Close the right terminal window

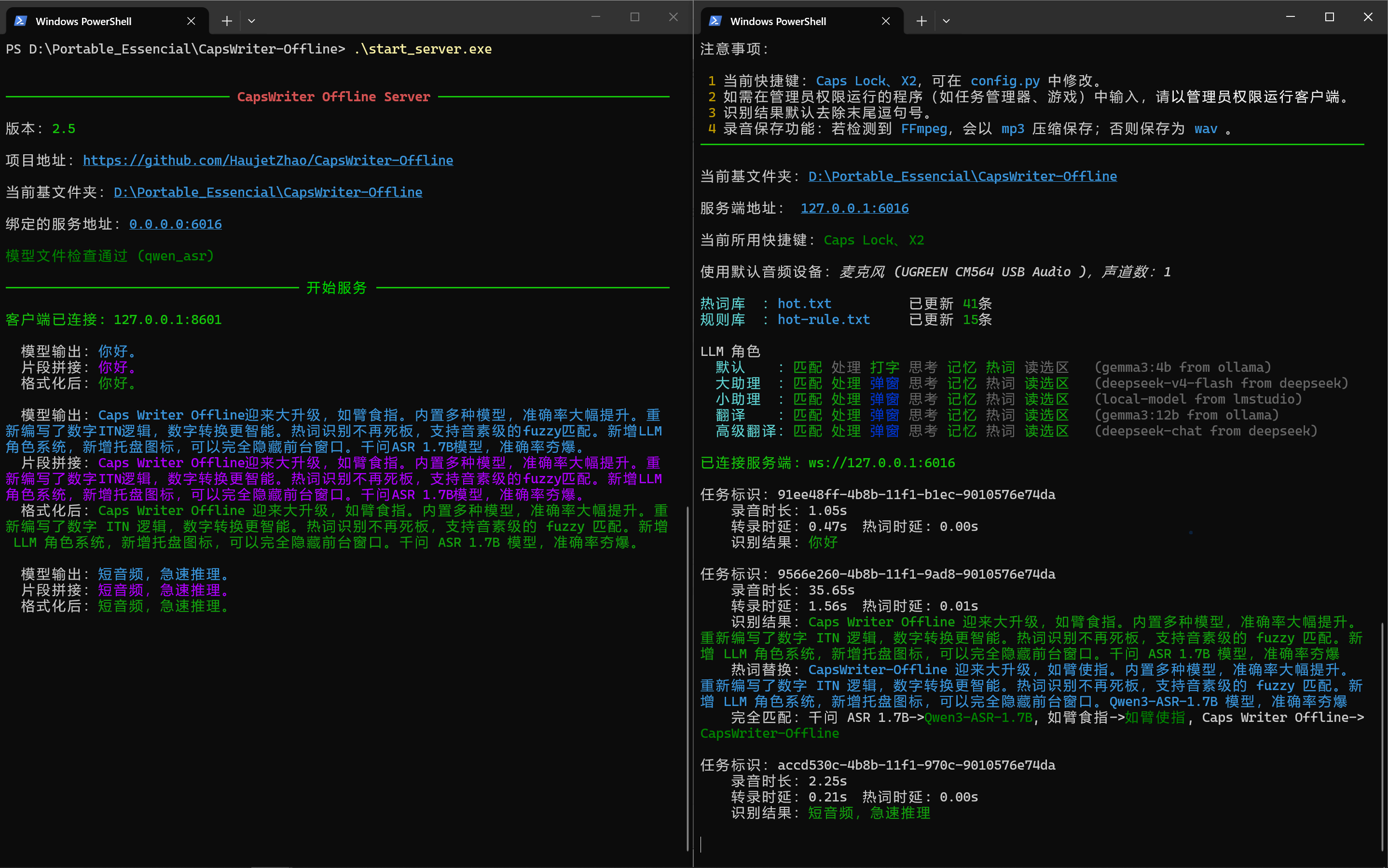(x=1368, y=17)
